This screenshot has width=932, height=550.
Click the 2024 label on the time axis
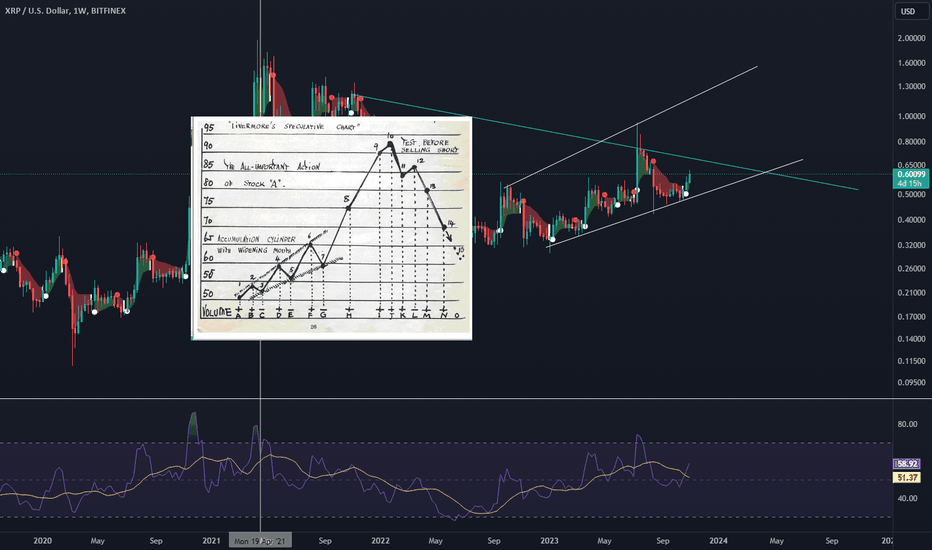pyautogui.click(x=718, y=541)
